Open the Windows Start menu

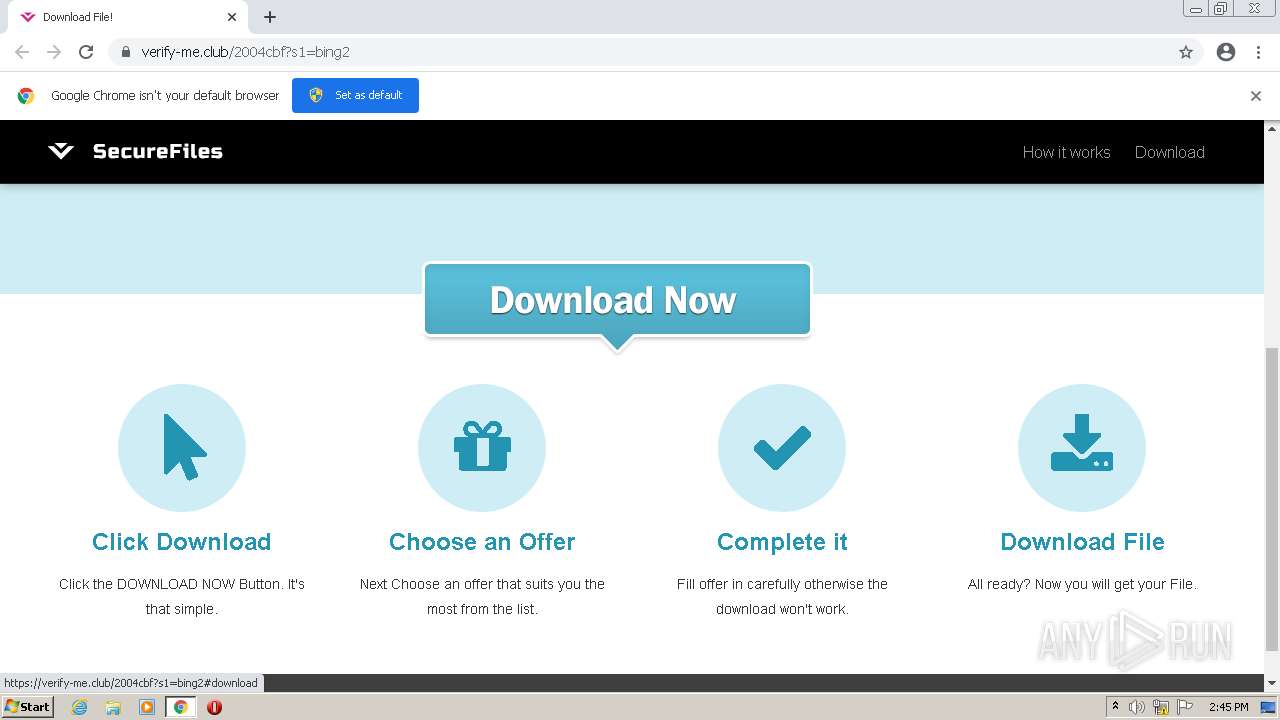coord(28,707)
